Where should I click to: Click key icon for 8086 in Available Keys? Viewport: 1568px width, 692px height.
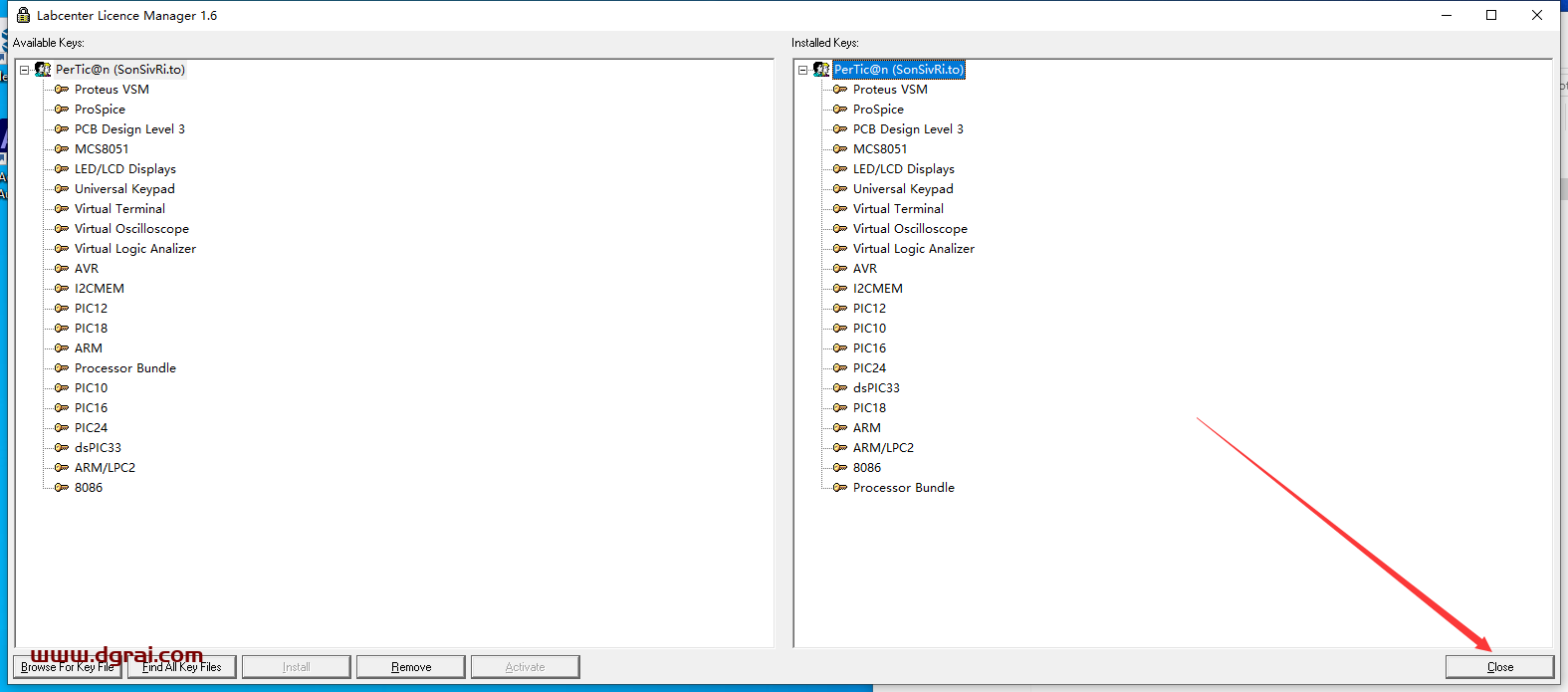pos(62,488)
